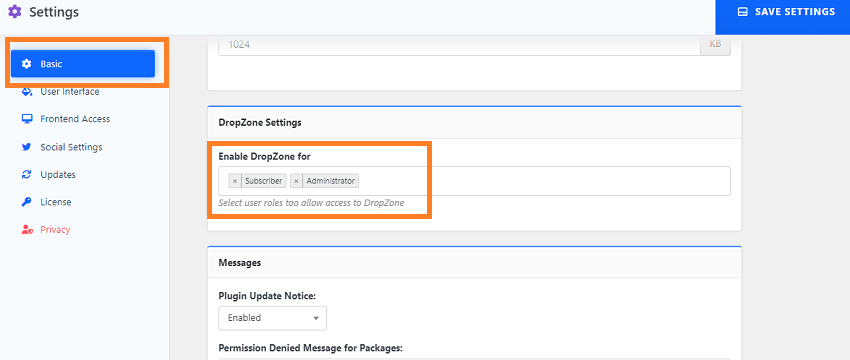This screenshot has width=850, height=360.
Task: Click the Subscriber tag text
Action: click(x=263, y=181)
